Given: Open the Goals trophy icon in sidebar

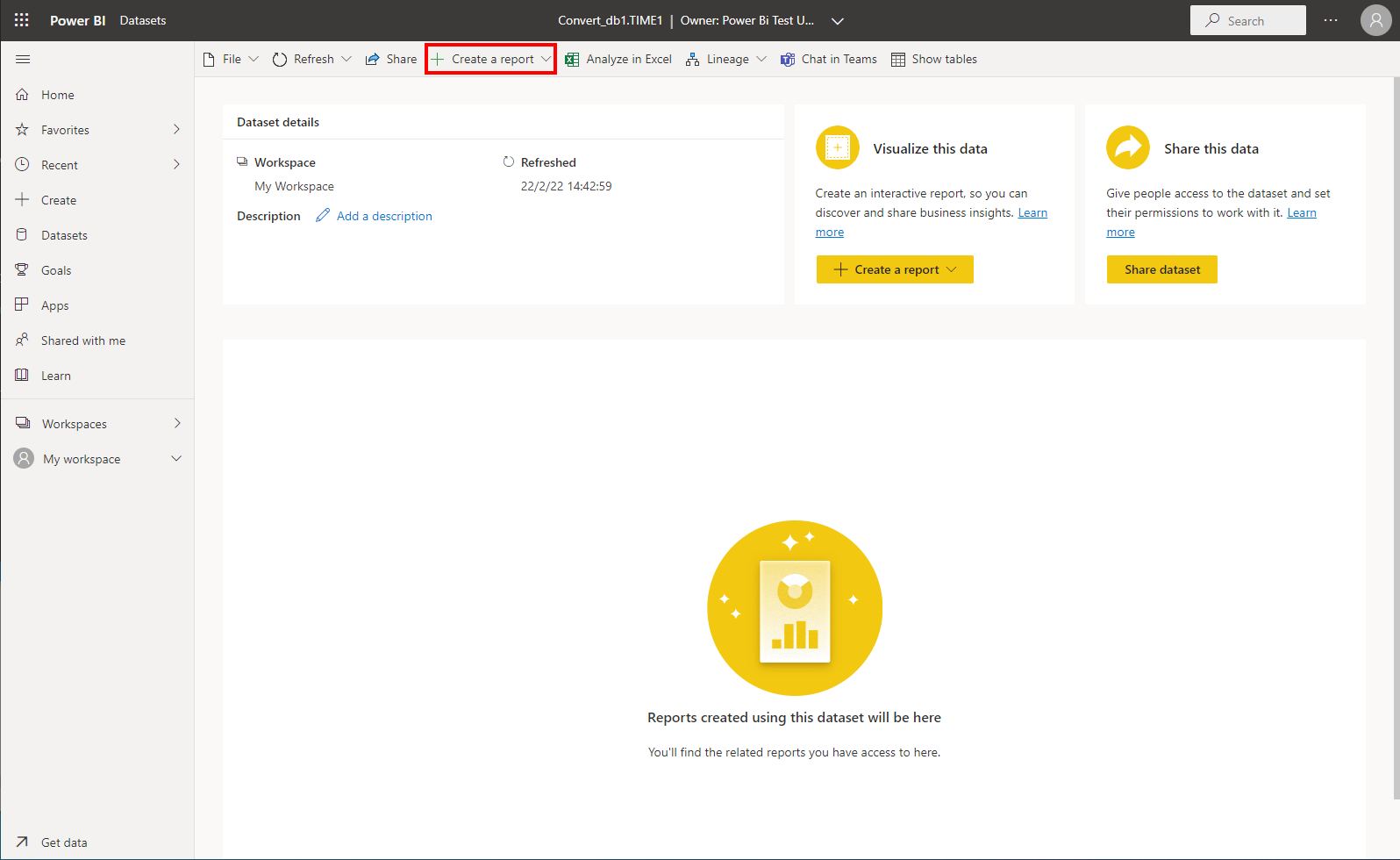Looking at the screenshot, I should point(22,270).
